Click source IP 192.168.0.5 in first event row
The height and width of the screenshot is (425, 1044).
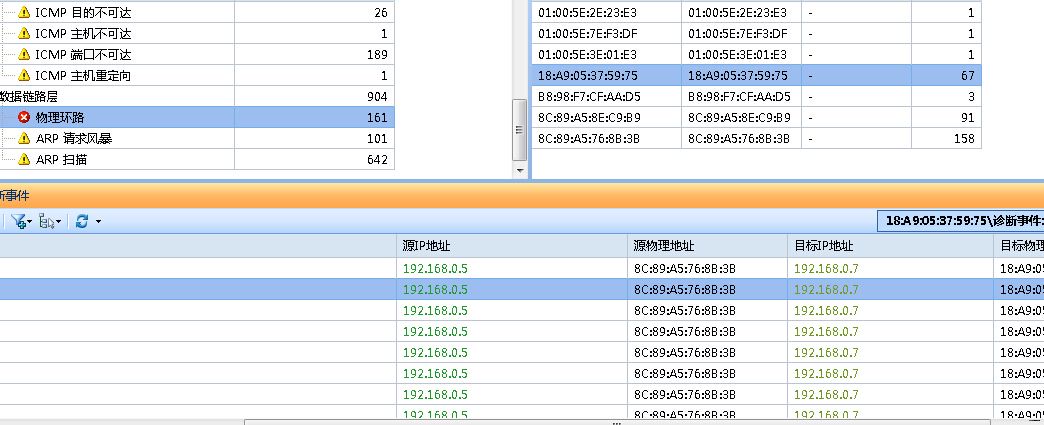click(435, 268)
